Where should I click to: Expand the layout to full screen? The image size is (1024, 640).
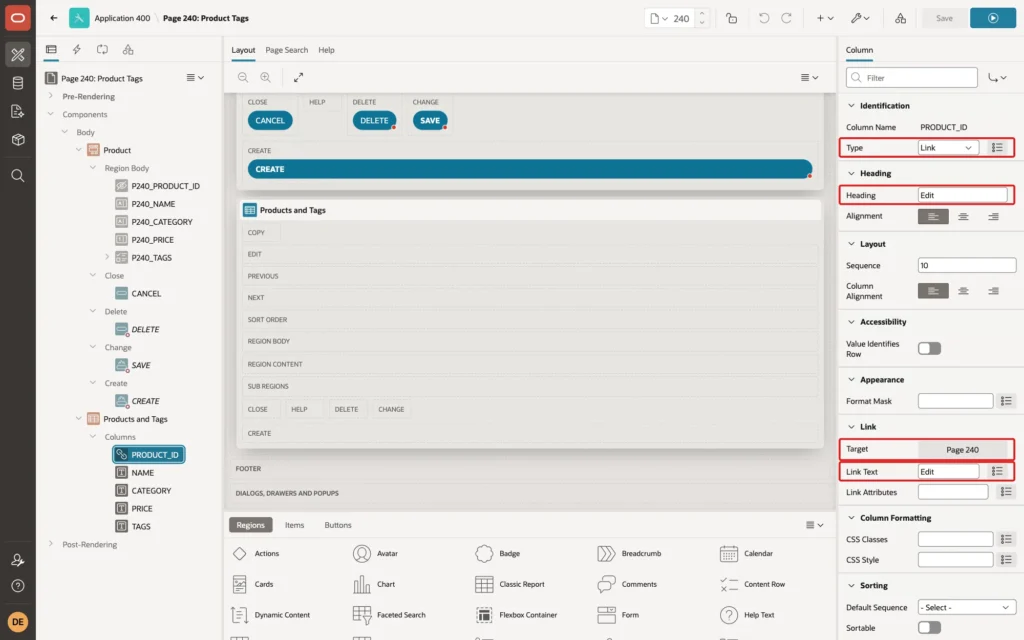point(298,77)
